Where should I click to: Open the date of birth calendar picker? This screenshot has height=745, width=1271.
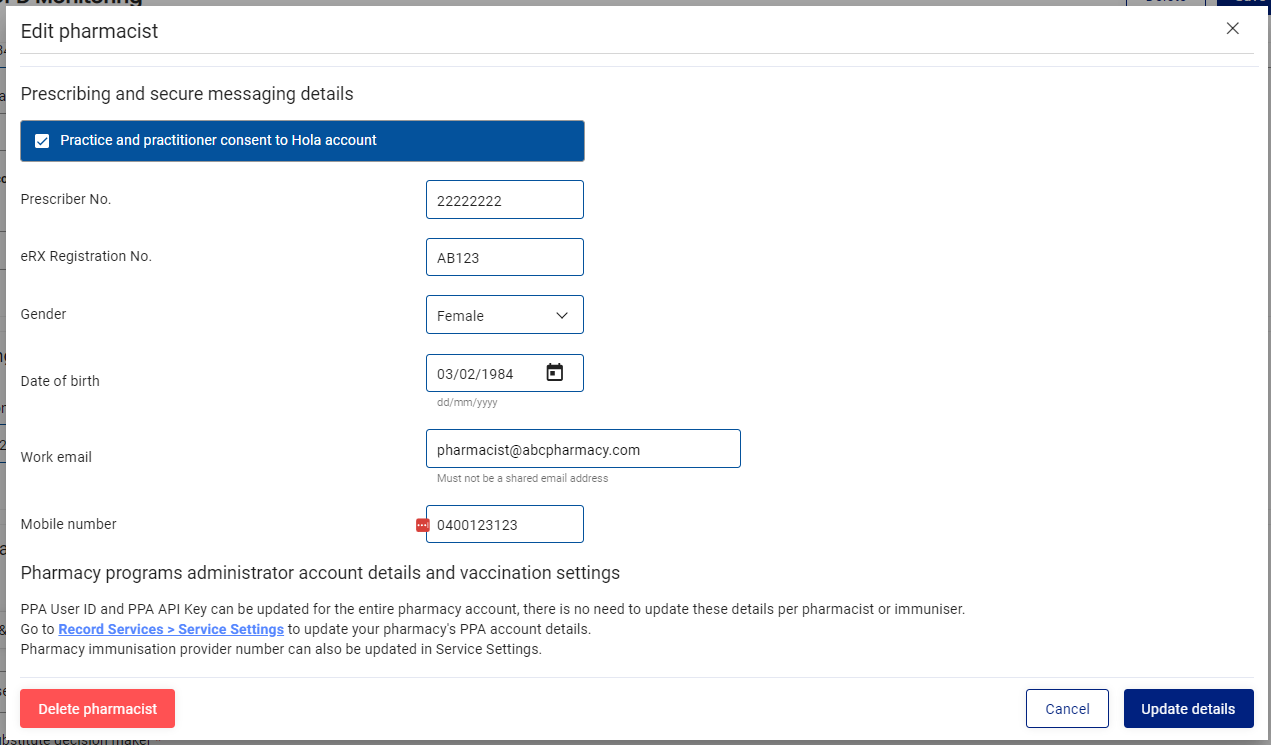tap(555, 373)
